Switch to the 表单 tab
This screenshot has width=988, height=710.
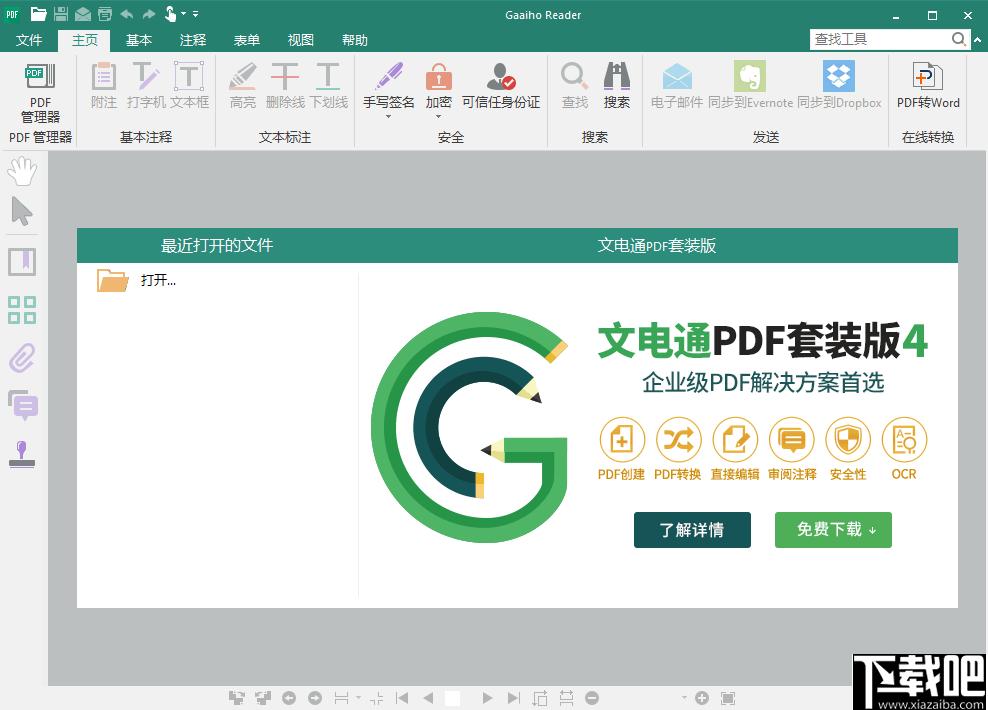coord(247,40)
